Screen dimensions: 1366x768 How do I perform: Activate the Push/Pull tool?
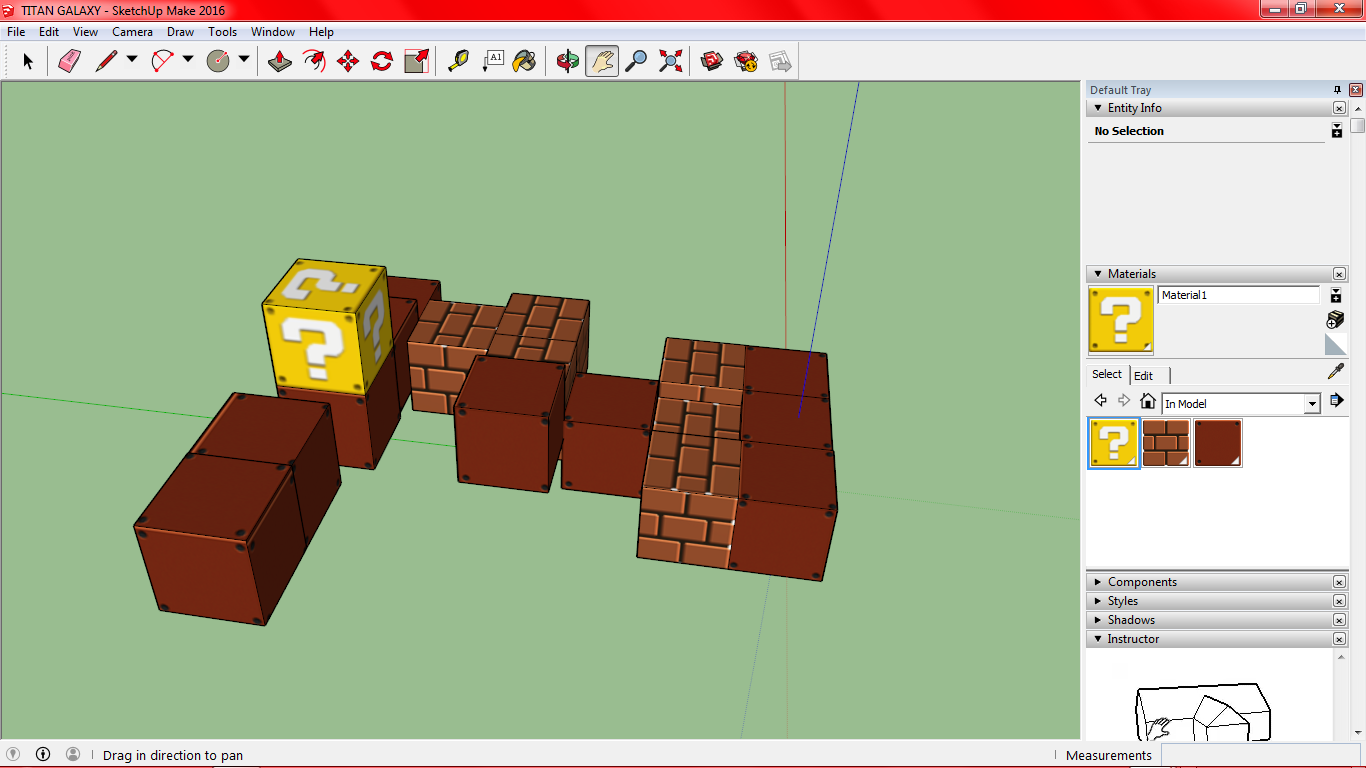coord(280,62)
